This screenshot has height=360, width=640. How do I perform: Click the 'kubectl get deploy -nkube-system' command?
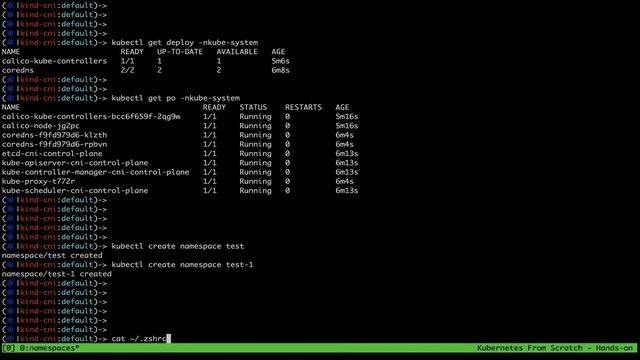184,42
